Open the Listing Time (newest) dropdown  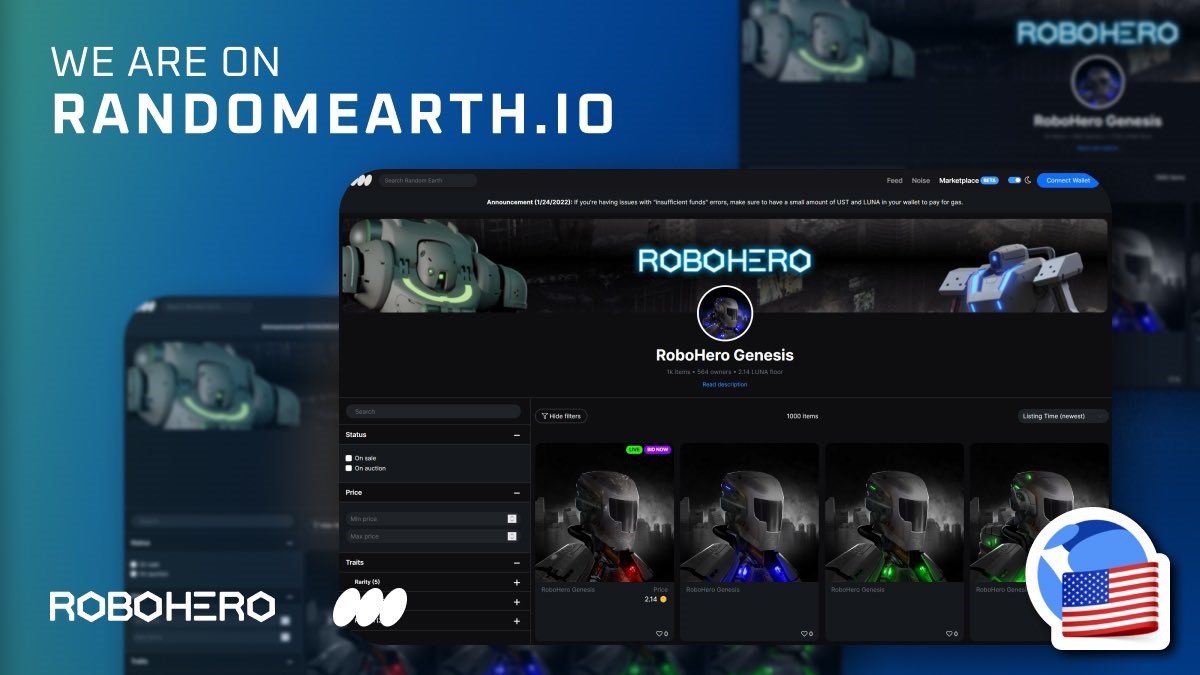point(1063,416)
